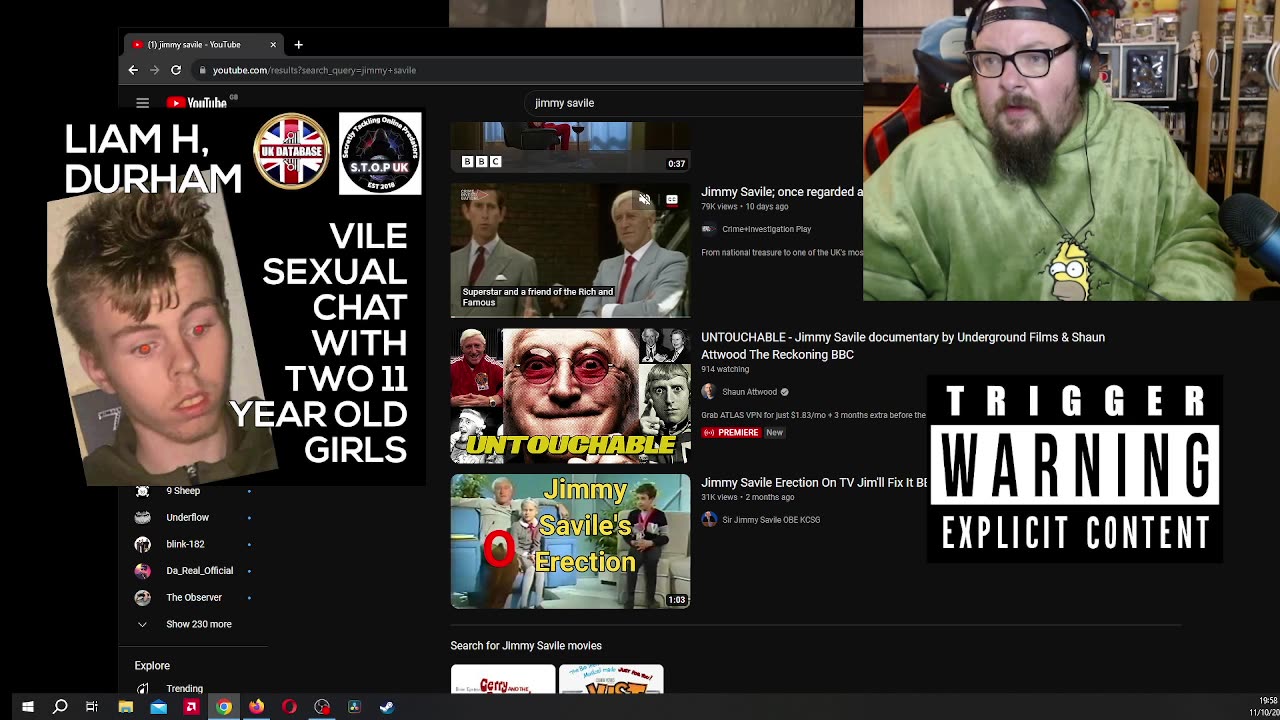The height and width of the screenshot is (720, 1280).
Task: Toggle captions on the previewing video
Action: pos(672,200)
